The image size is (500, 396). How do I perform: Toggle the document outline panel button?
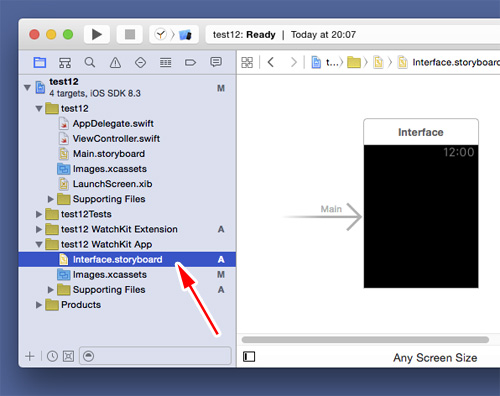click(x=249, y=357)
